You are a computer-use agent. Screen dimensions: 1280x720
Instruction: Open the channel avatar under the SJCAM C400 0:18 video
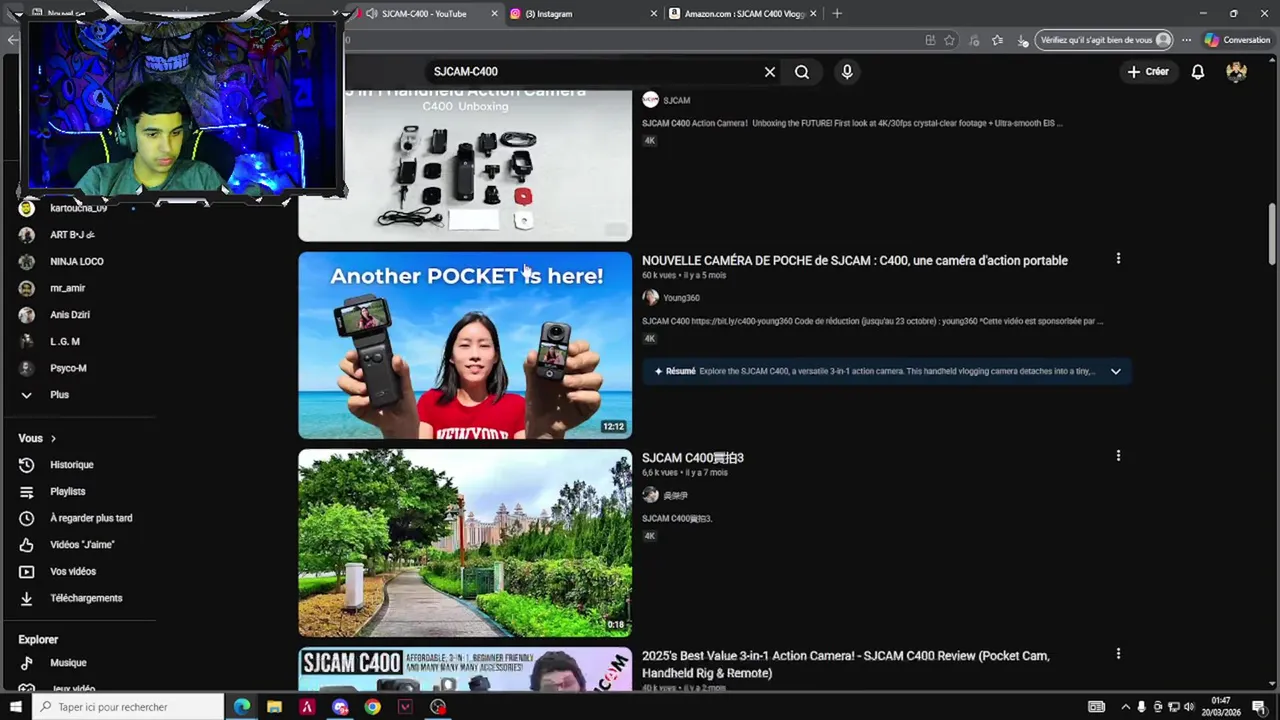(x=650, y=495)
